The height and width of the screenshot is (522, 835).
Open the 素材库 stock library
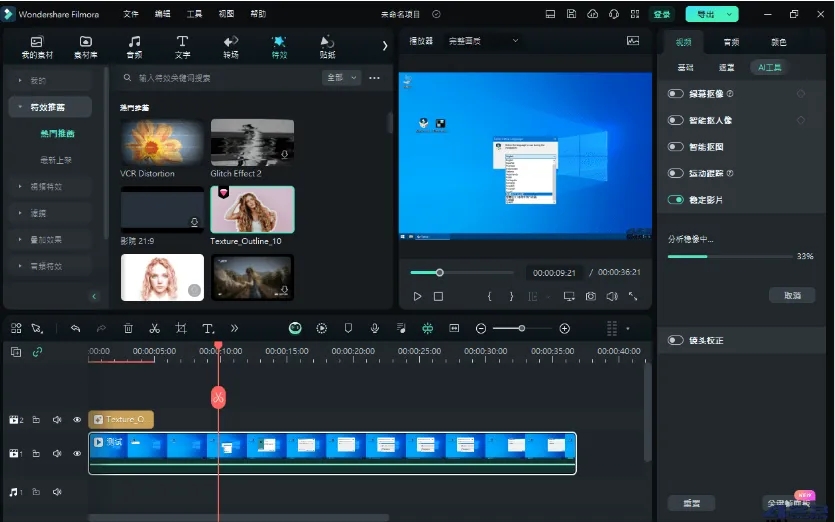[x=85, y=47]
